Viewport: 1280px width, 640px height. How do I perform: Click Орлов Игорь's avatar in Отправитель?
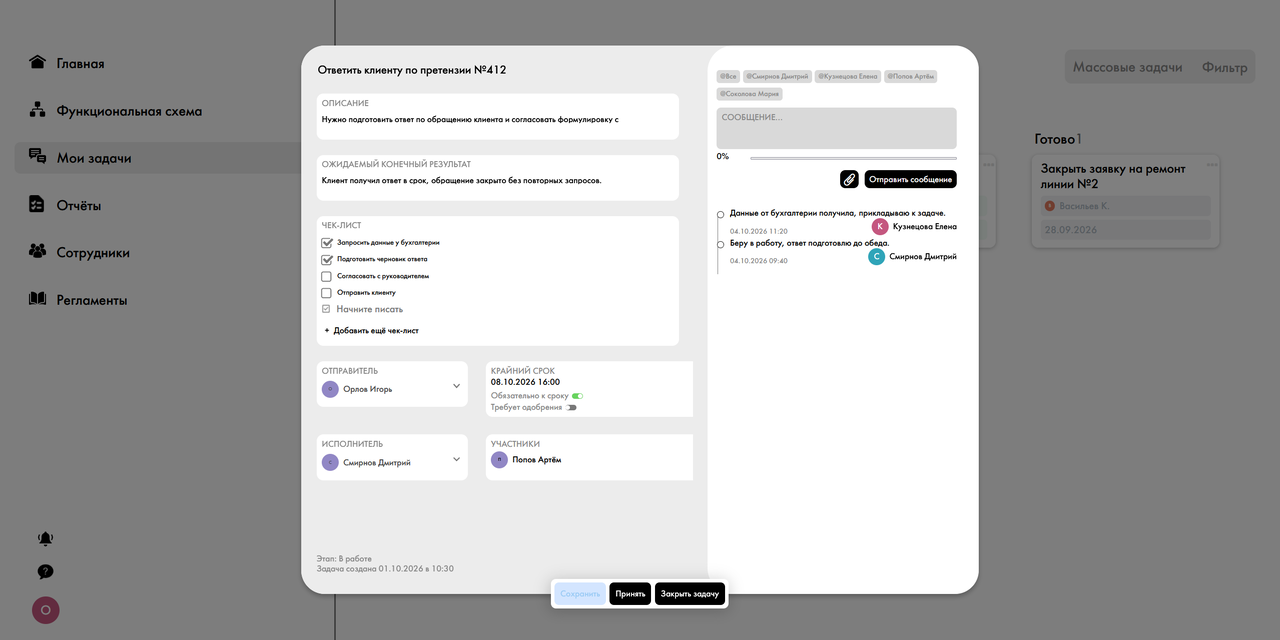330,390
